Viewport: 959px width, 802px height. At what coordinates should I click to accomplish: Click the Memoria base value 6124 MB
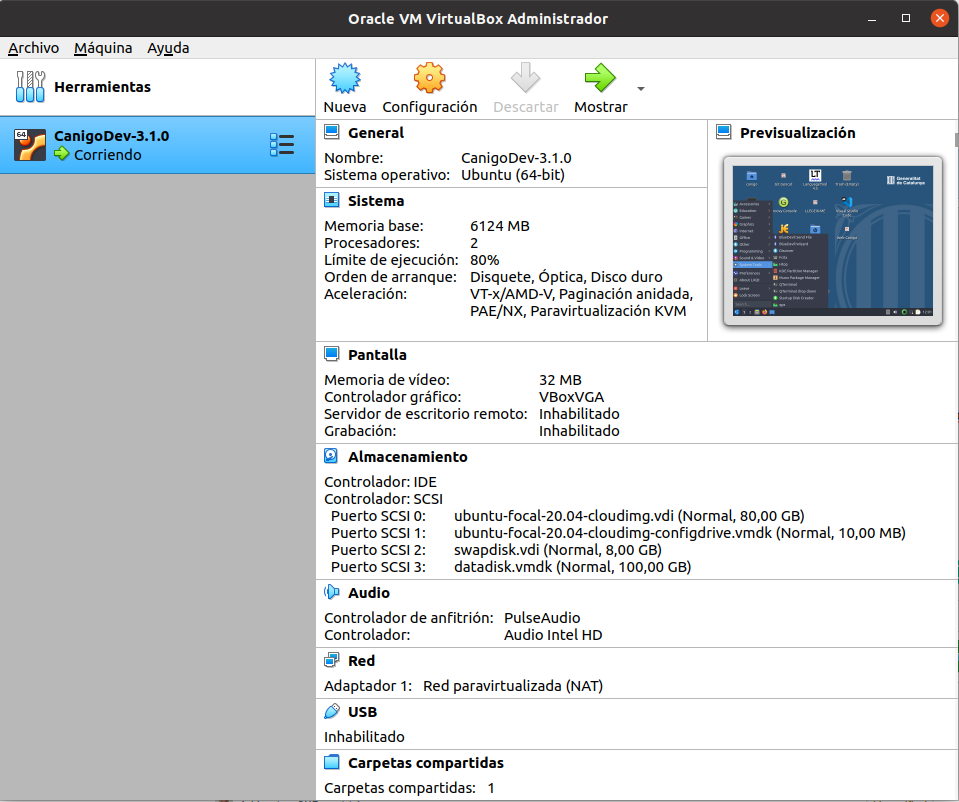coord(500,226)
